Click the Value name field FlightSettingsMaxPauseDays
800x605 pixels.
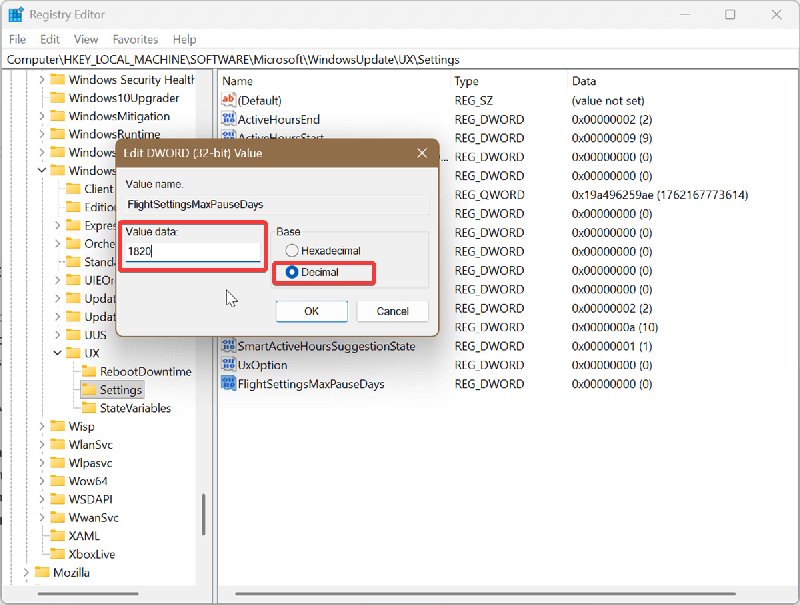[x=278, y=205]
